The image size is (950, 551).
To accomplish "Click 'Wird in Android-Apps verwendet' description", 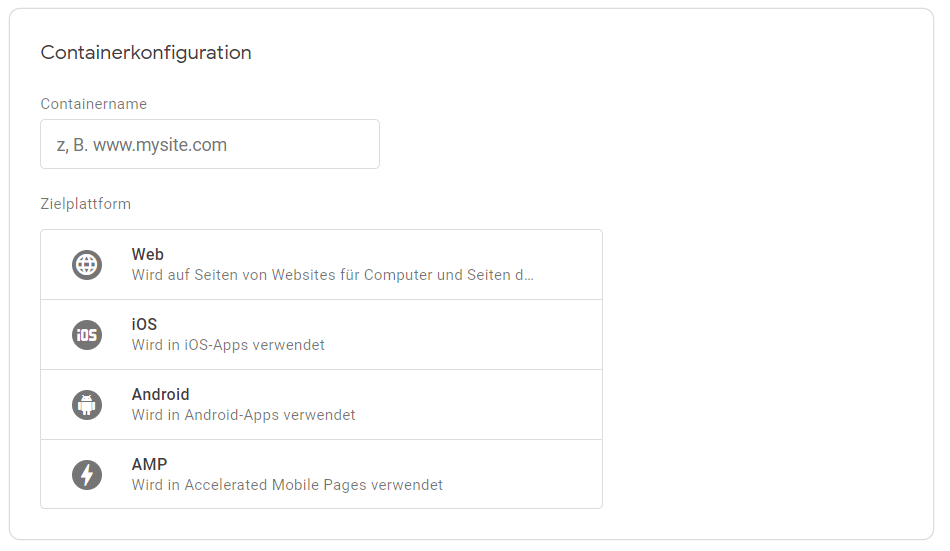I will click(x=243, y=415).
